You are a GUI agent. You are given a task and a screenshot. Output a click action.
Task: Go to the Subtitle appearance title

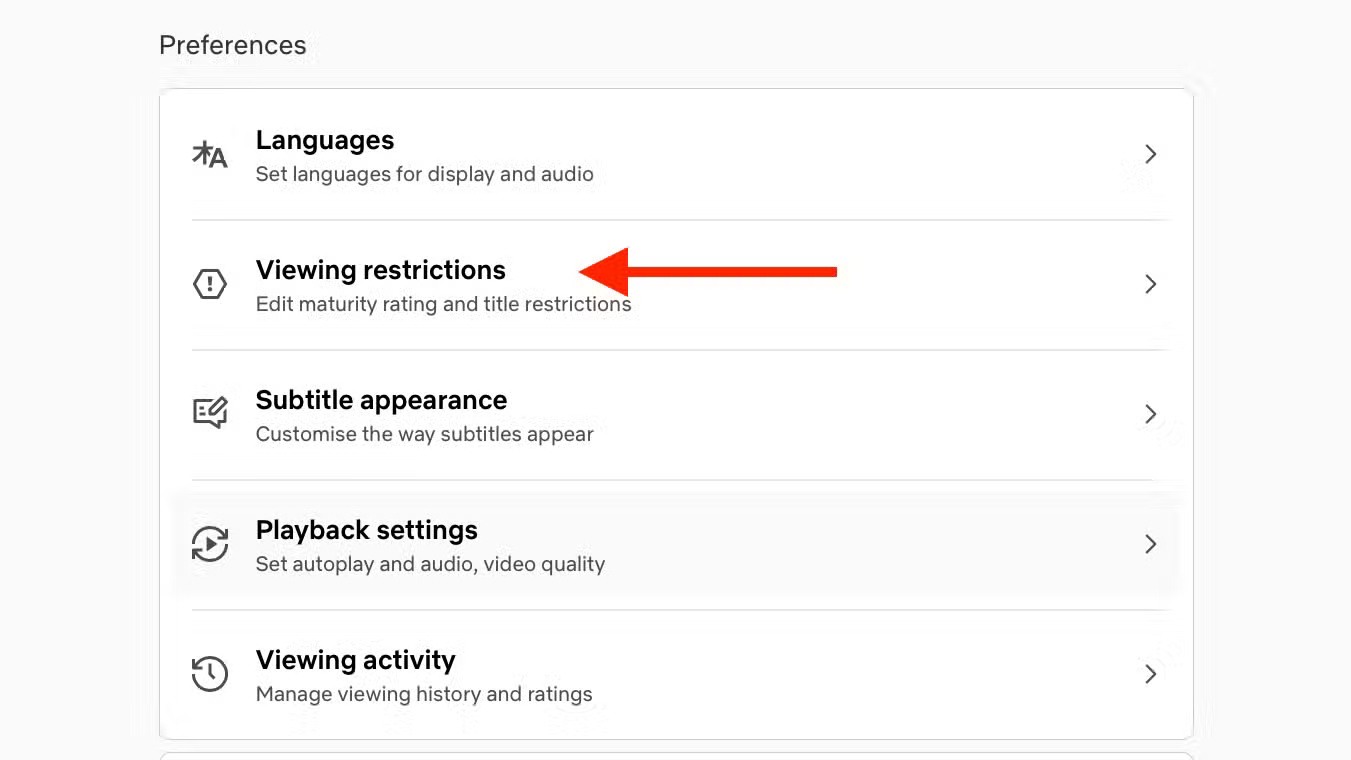(x=381, y=400)
